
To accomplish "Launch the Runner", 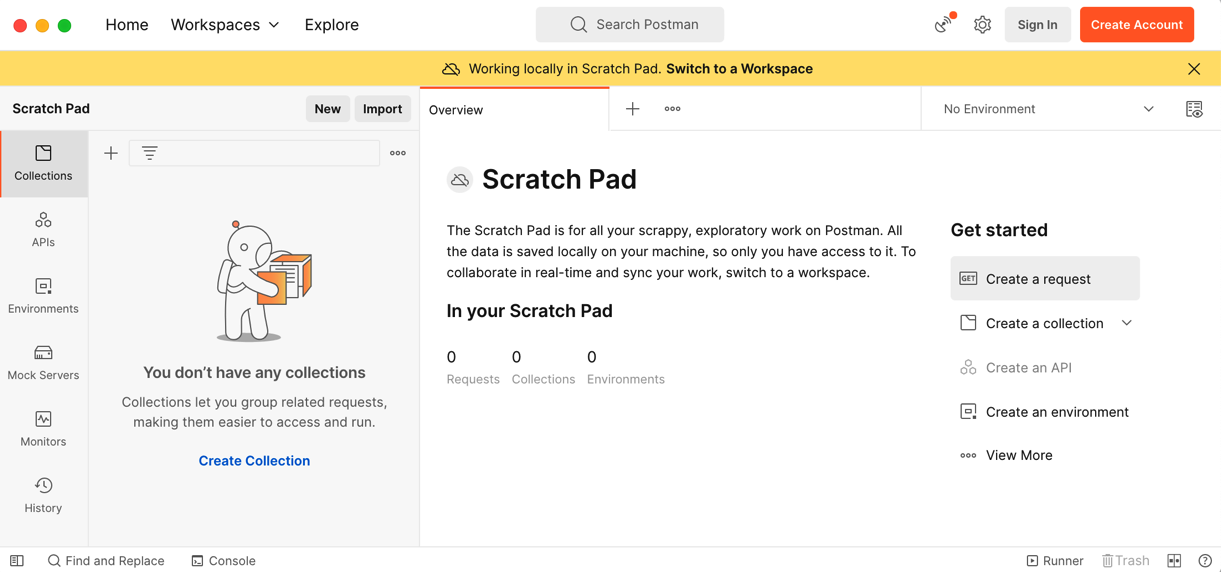I will (x=1055, y=561).
